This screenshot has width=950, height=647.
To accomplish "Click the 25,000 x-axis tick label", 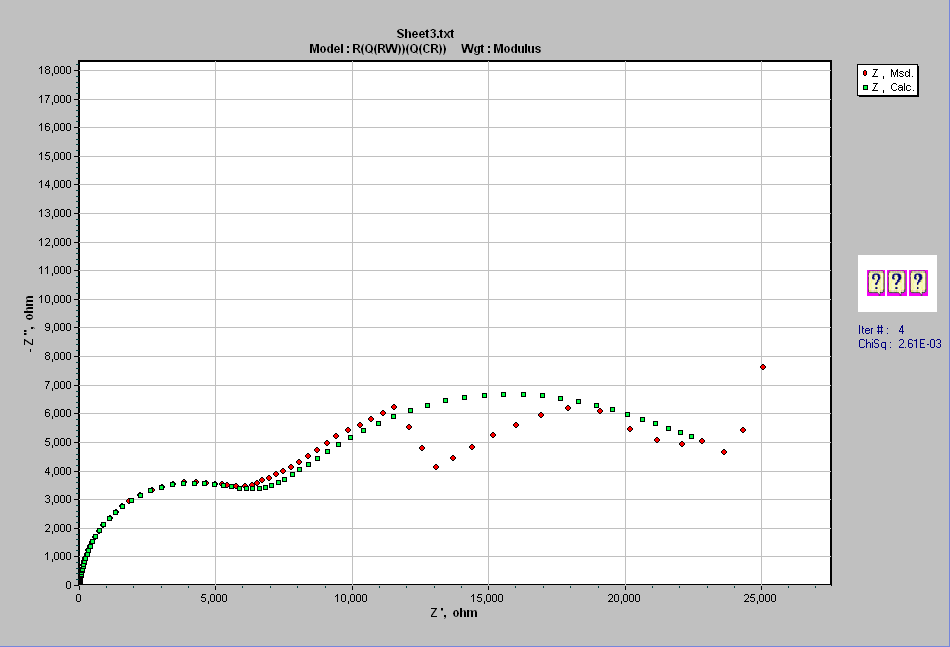I will point(759,599).
